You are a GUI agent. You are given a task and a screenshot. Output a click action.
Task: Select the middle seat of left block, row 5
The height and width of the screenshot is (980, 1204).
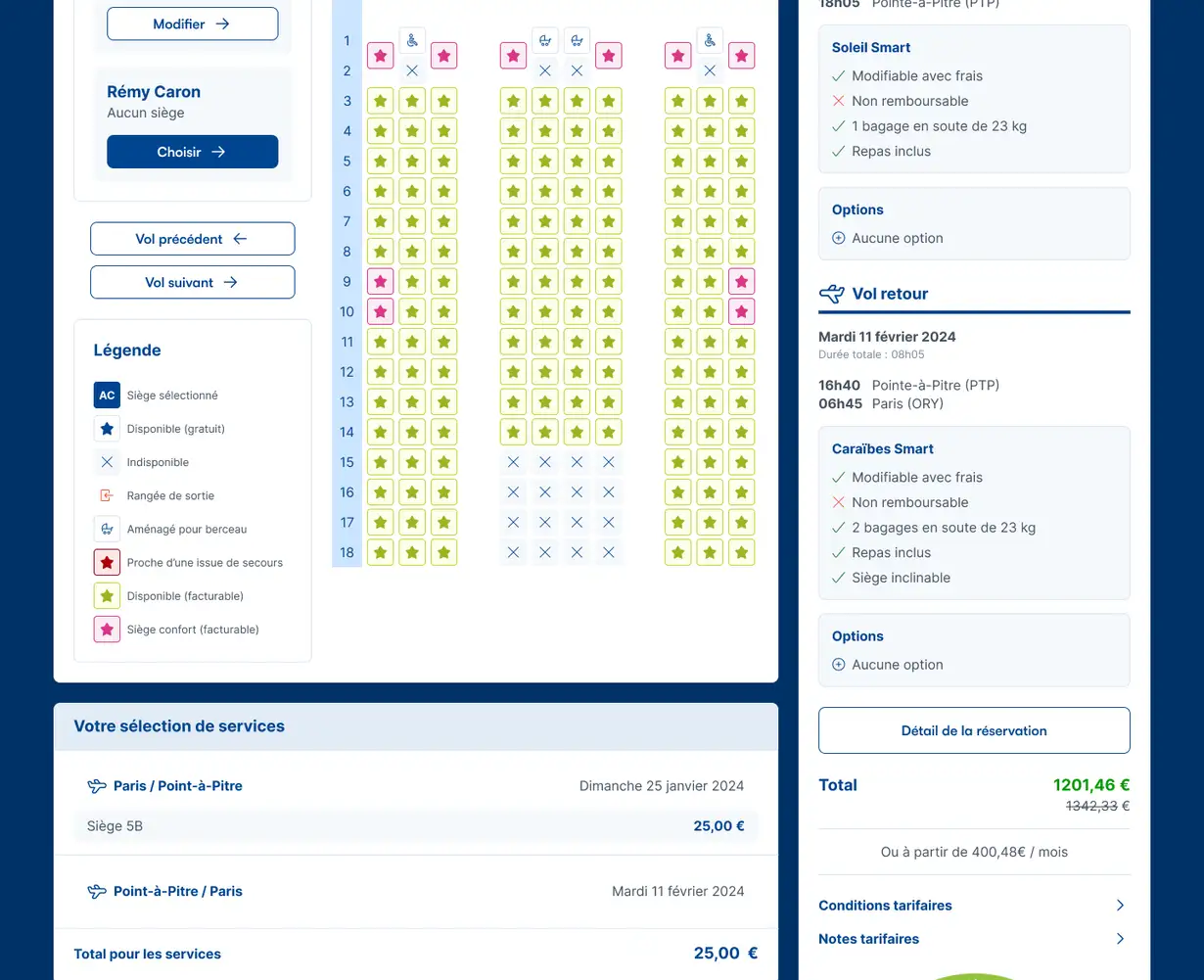tap(412, 162)
